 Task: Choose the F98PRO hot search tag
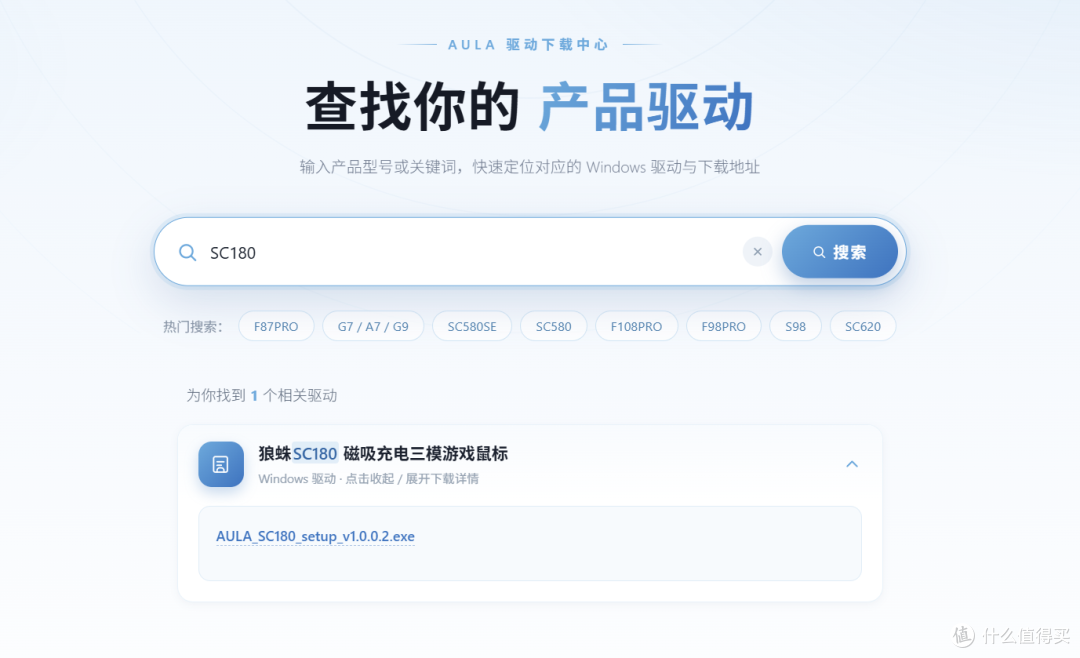tap(723, 326)
